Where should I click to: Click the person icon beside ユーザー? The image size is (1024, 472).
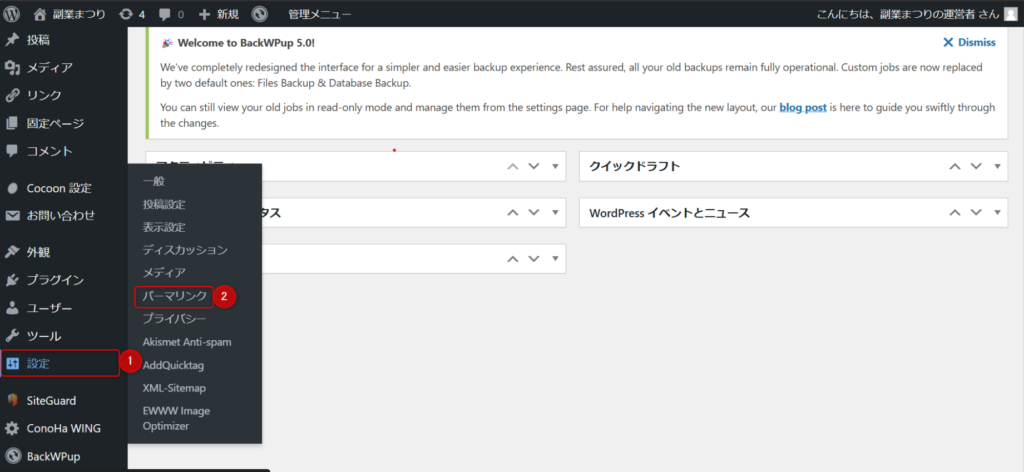12,308
